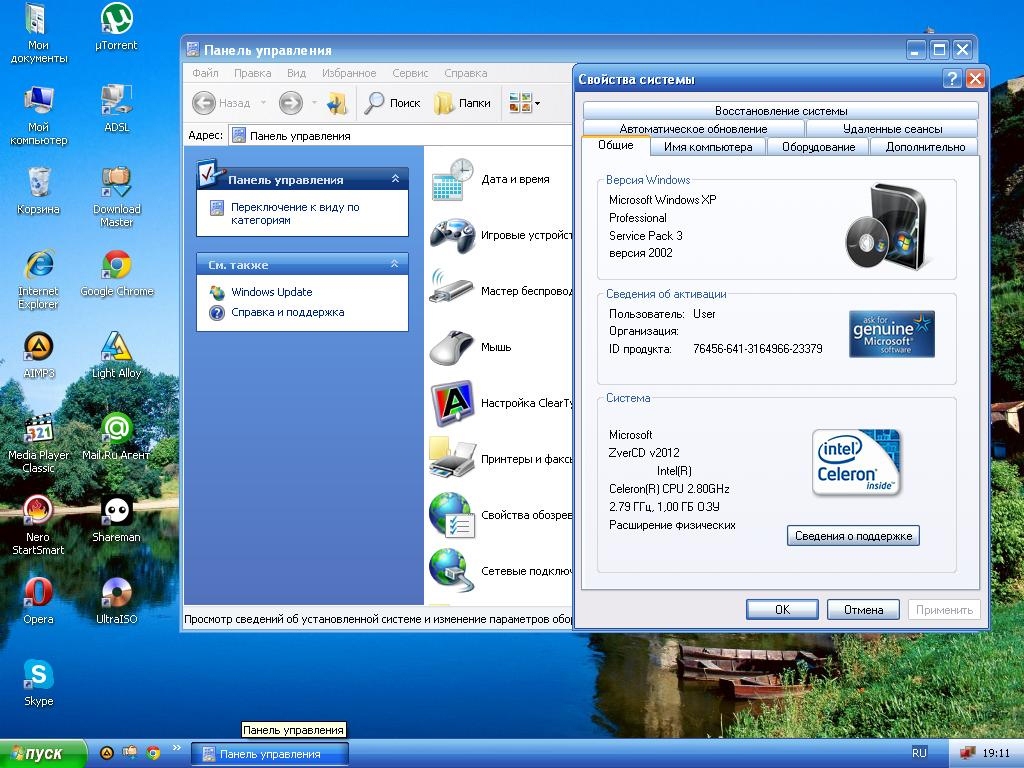
Task: Open the Date and Time icon
Action: click(x=452, y=180)
